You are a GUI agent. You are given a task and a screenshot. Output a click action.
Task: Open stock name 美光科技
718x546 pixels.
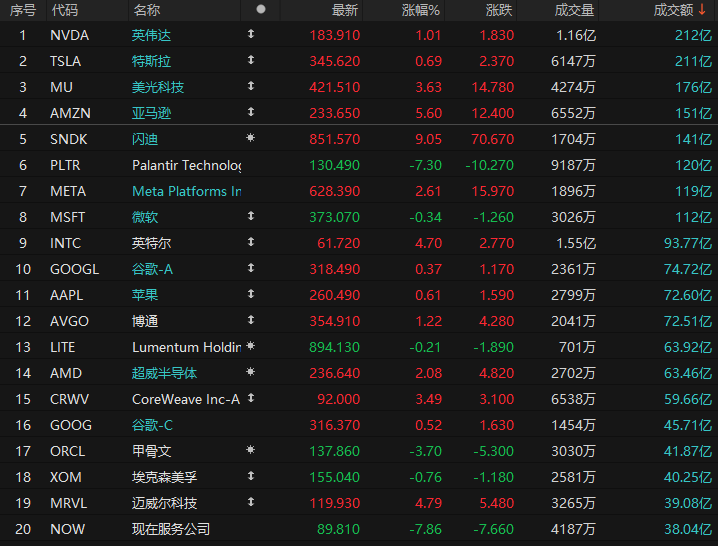158,87
